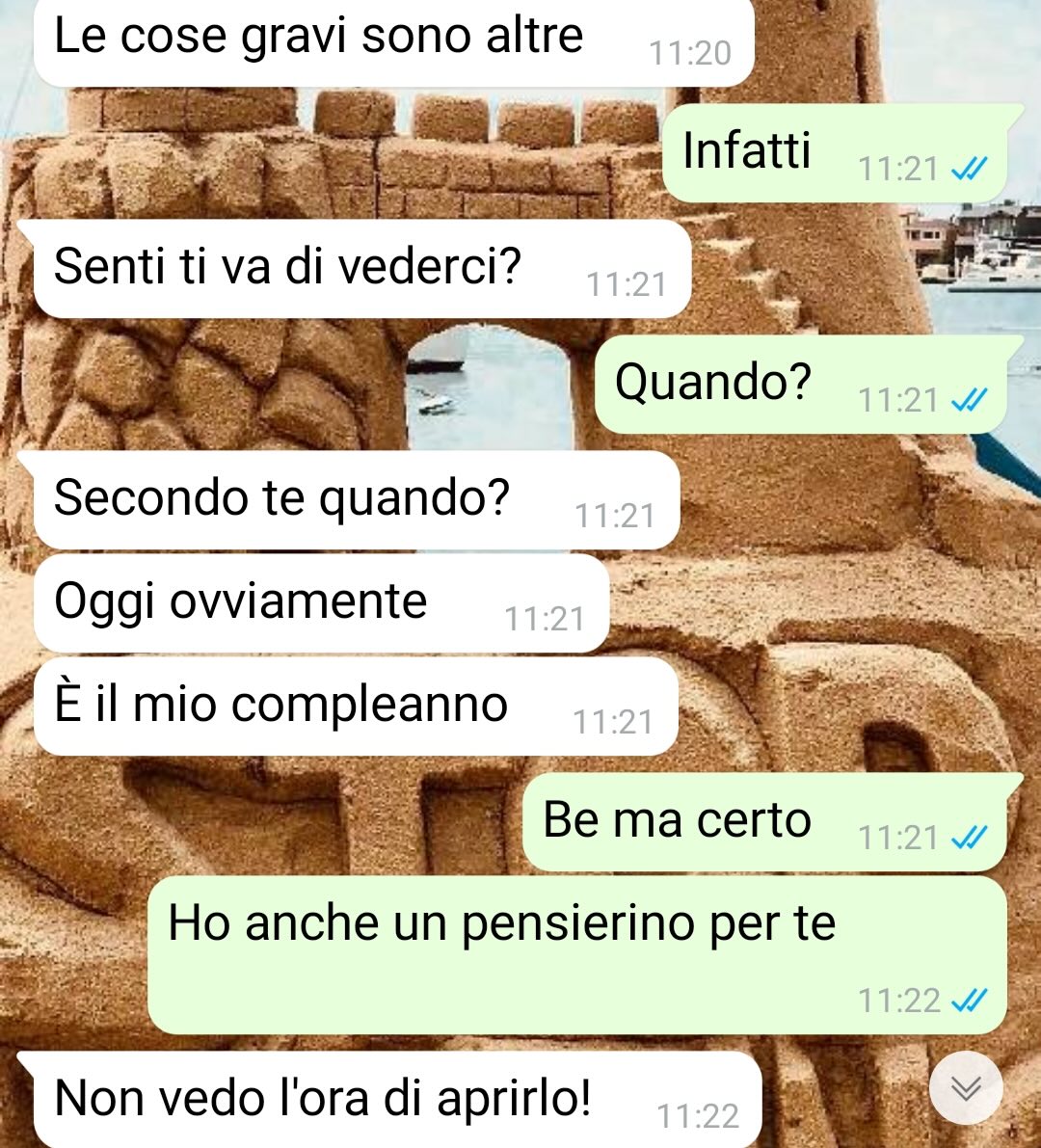The width and height of the screenshot is (1041, 1148).
Task: Tap the 11:22 timestamp on green bubble
Action: [x=899, y=1001]
